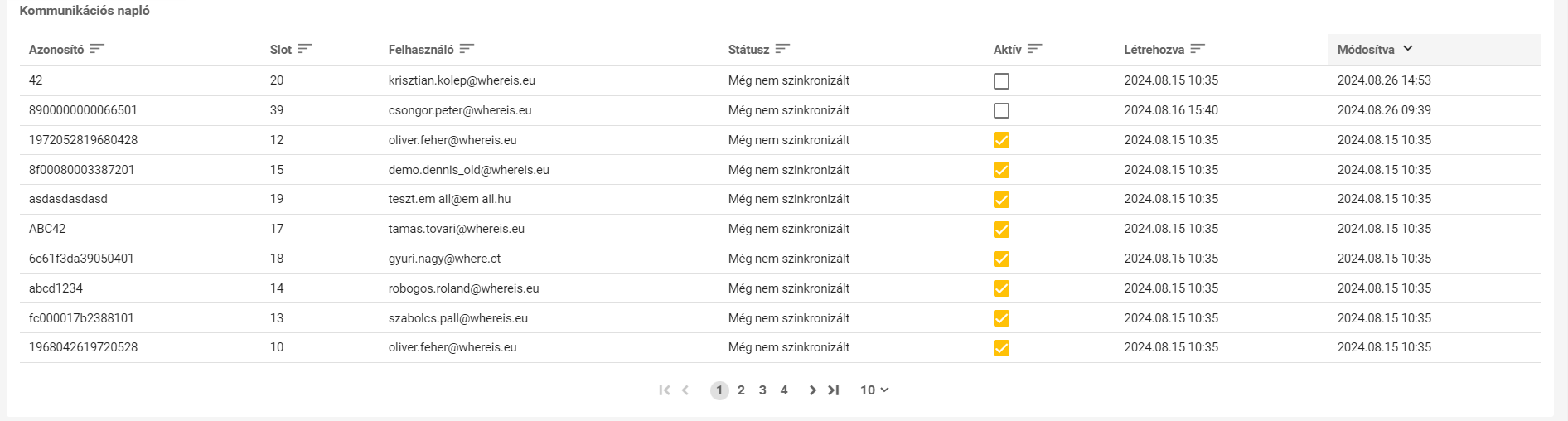The width and height of the screenshot is (1568, 421).
Task: Disable Aktív checkbox for ABC42 row
Action: (x=1001, y=230)
